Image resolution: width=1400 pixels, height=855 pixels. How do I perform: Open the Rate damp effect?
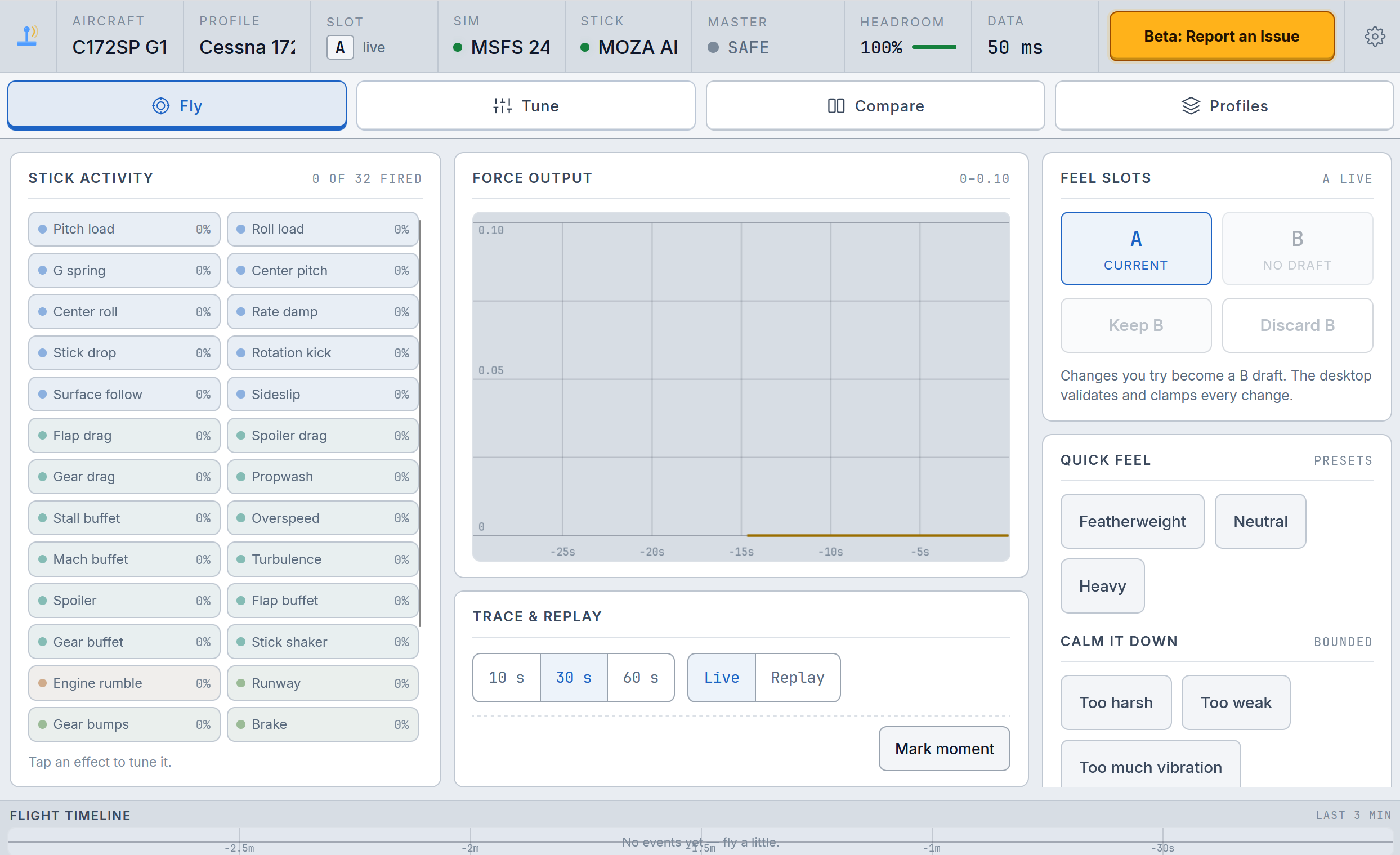(x=322, y=312)
